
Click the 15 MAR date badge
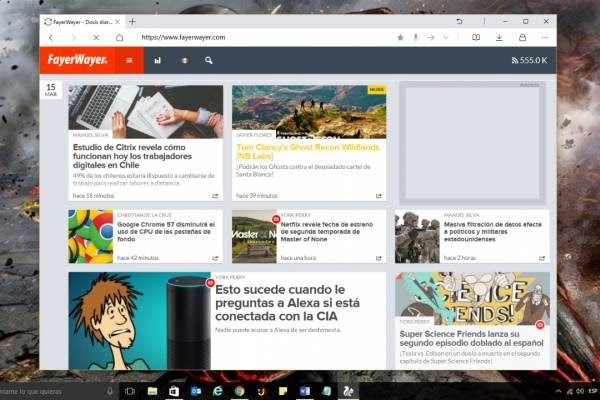click(x=51, y=90)
